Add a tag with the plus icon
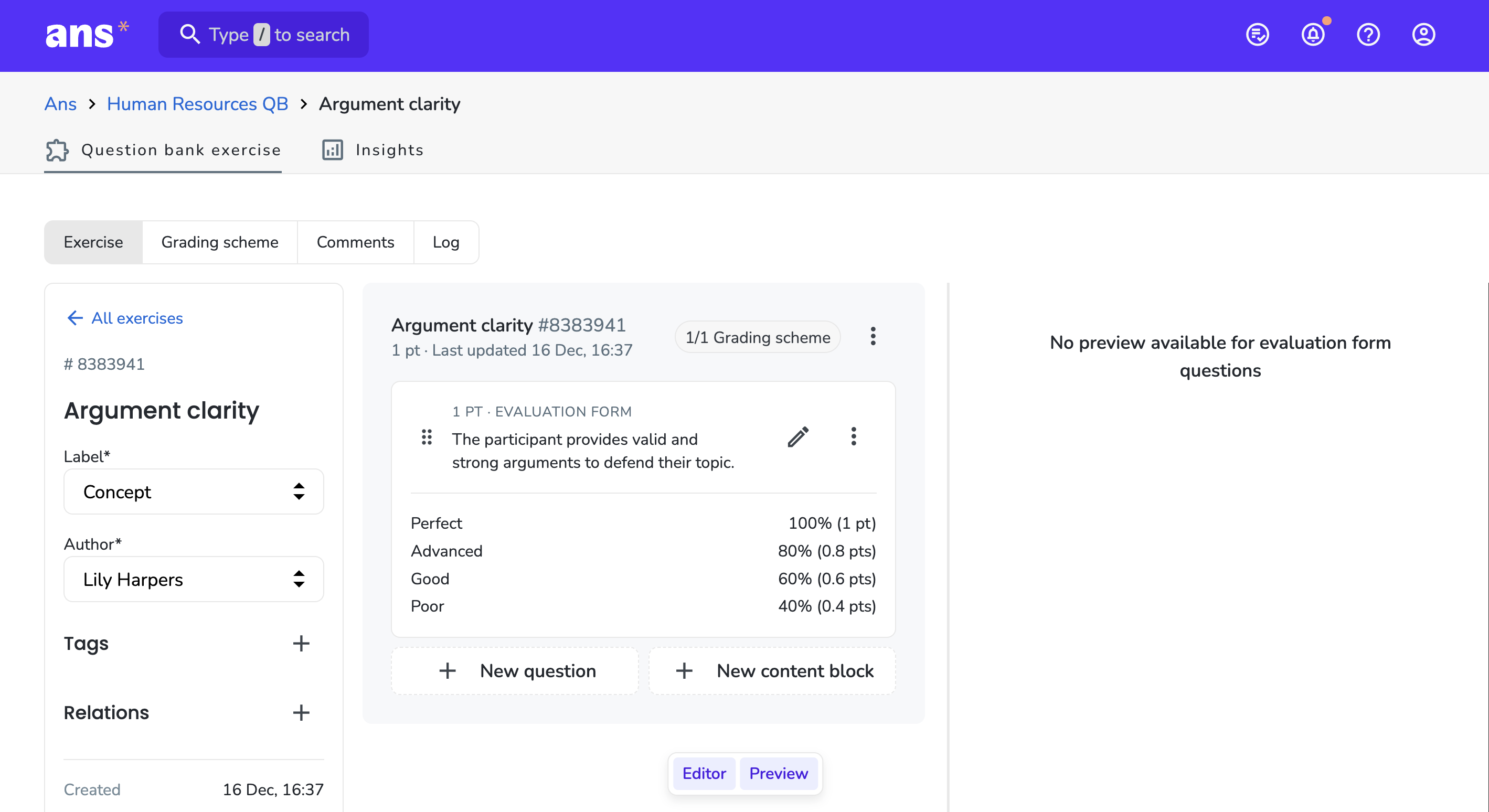This screenshot has width=1489, height=812. coord(301,643)
